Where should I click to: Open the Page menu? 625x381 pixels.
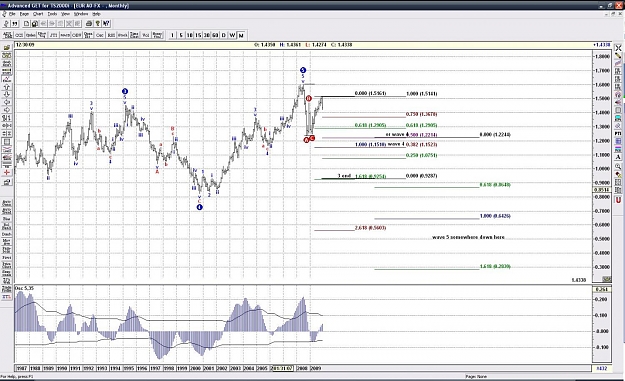coord(24,14)
